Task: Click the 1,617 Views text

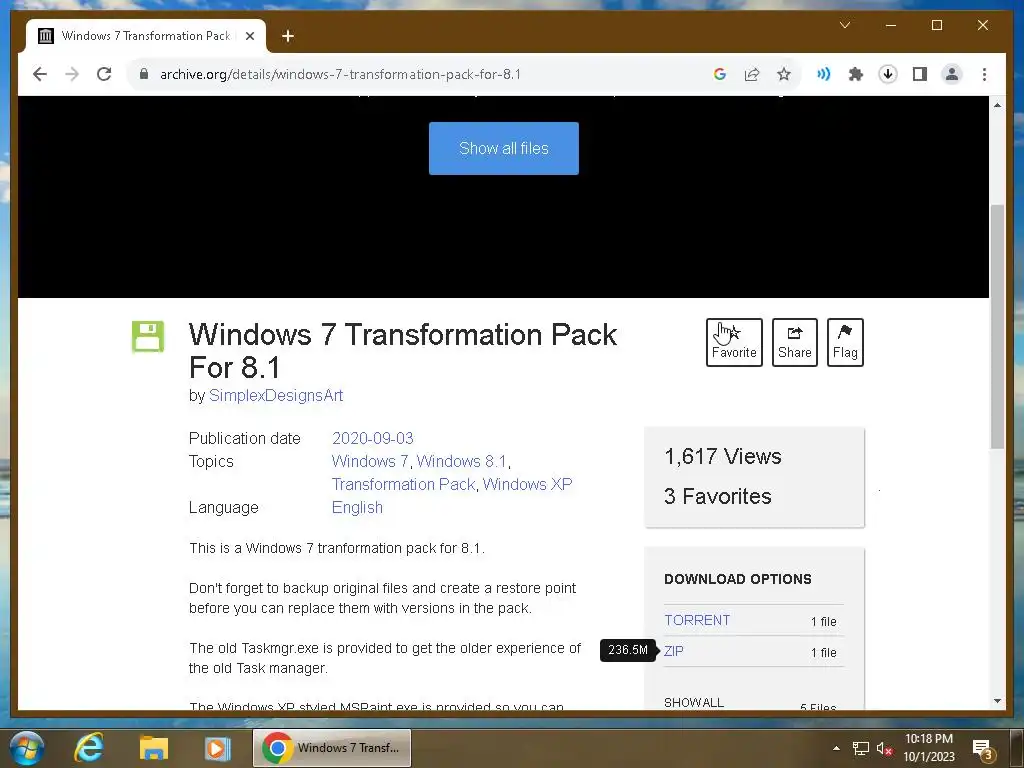Action: (x=722, y=456)
